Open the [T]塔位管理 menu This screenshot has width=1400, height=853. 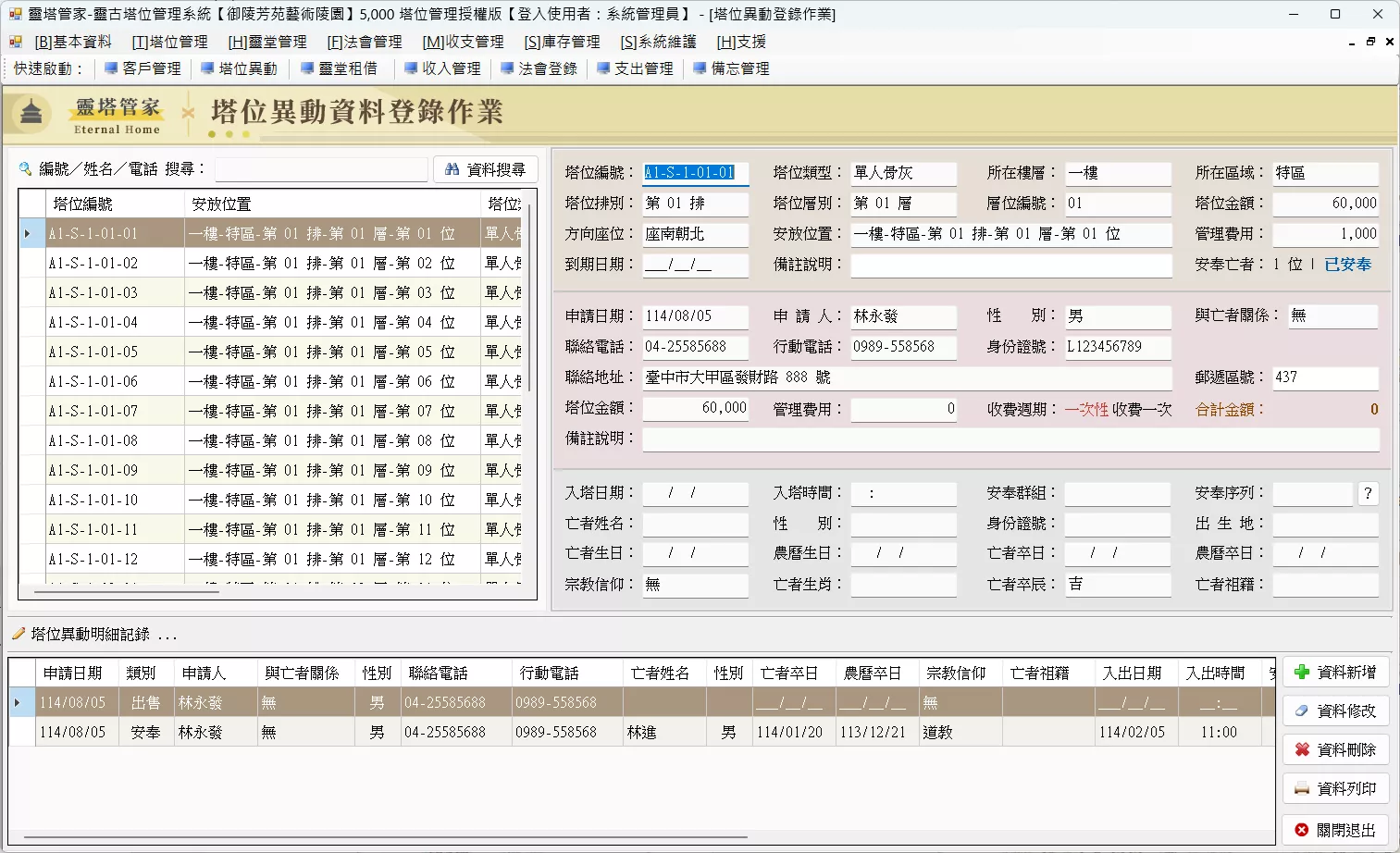tap(170, 42)
